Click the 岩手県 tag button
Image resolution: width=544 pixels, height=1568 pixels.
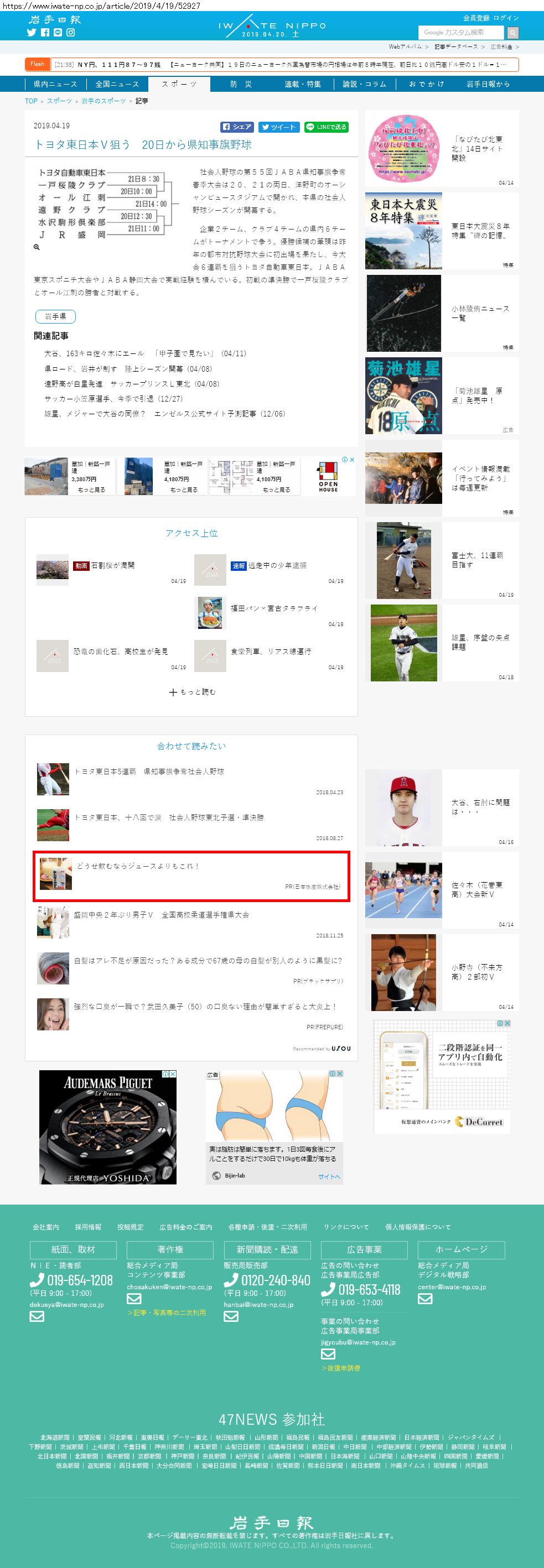click(55, 316)
